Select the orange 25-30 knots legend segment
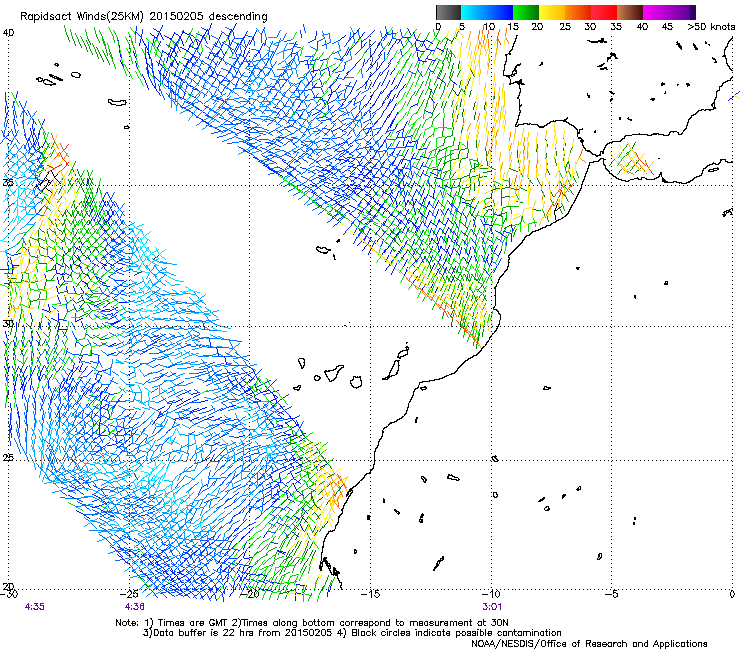Viewport: 740px width, 650px height. [578, 12]
